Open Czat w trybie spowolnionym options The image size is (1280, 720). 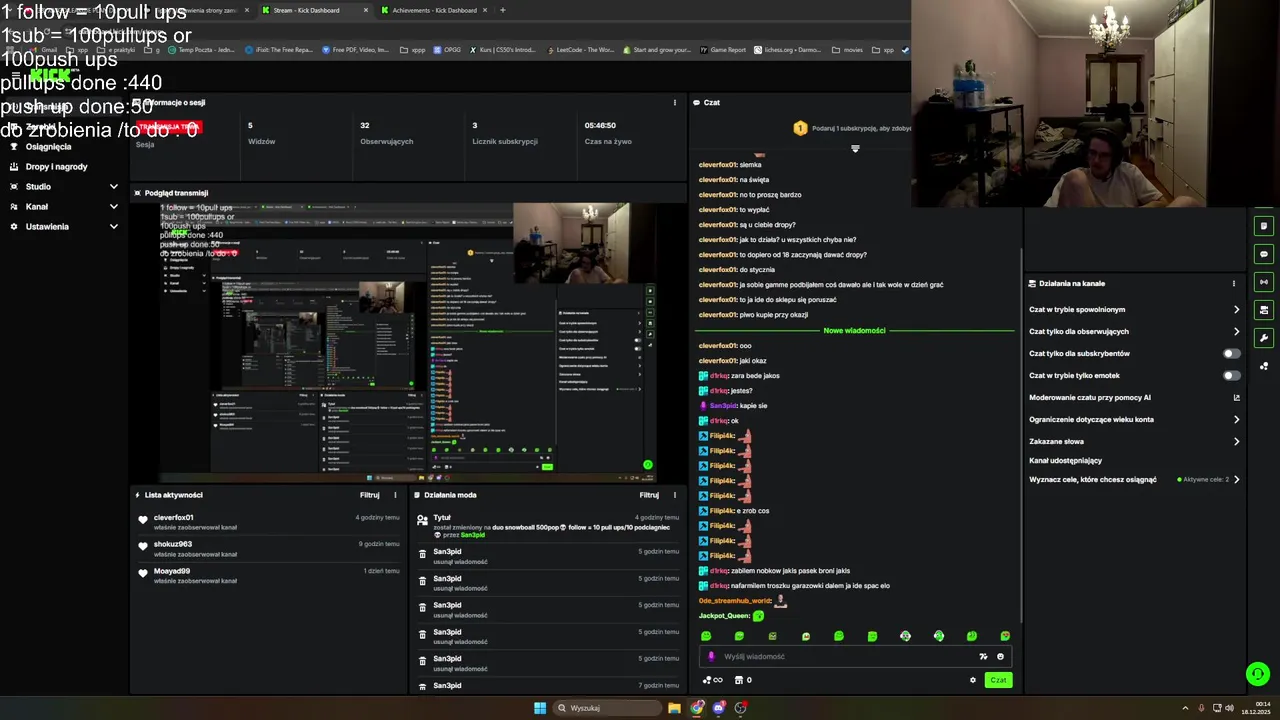1134,309
